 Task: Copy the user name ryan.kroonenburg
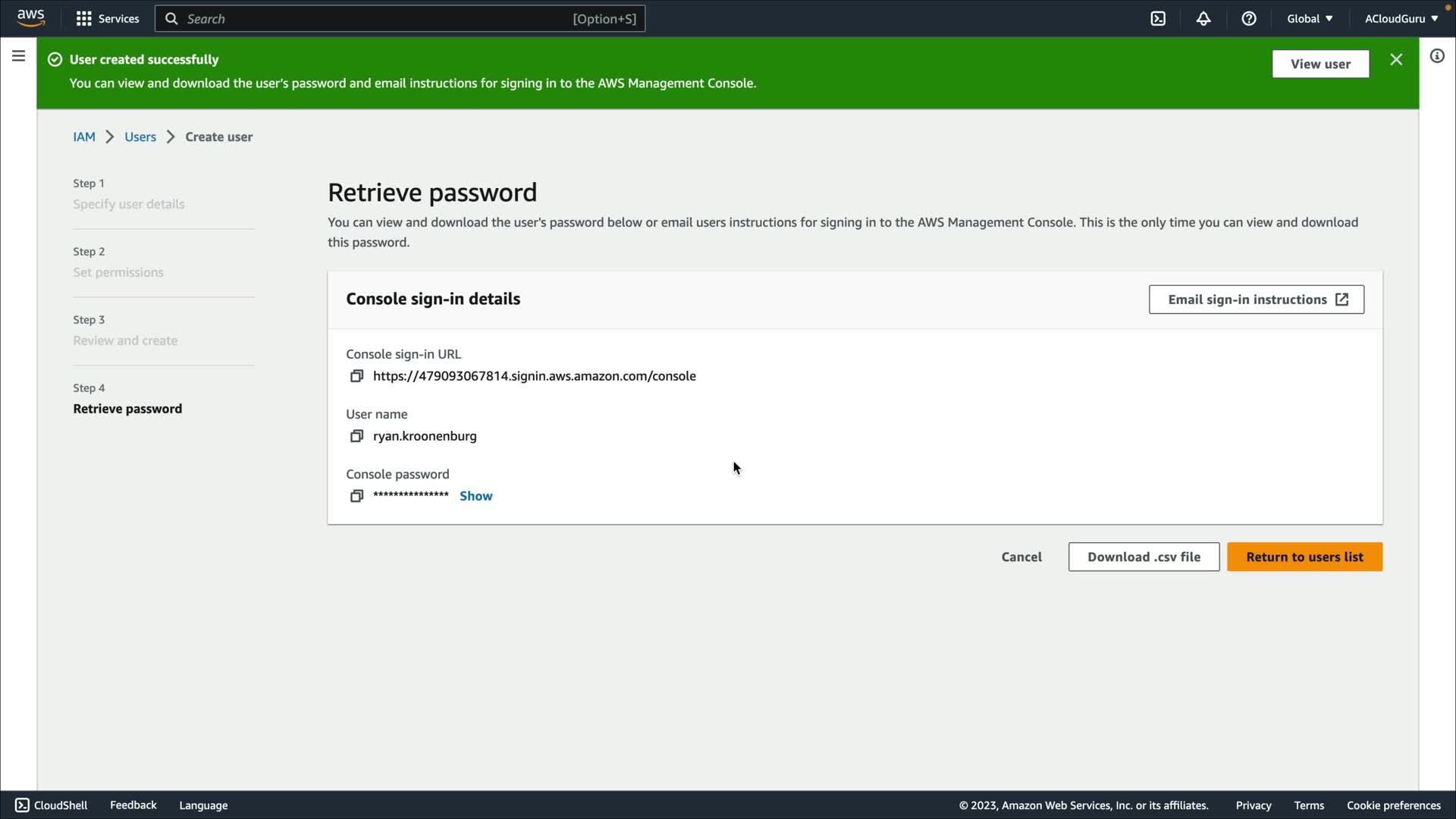click(356, 436)
